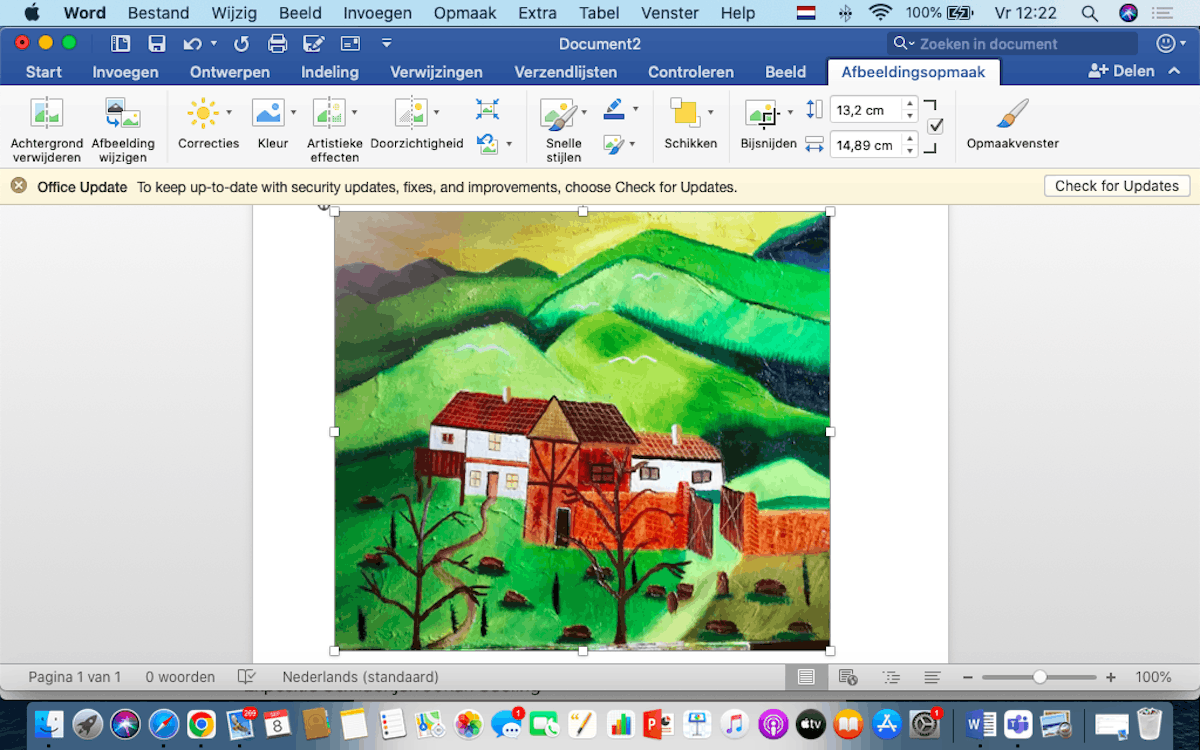This screenshot has height=750, width=1200.
Task: Open the Correcties sun icon
Action: [203, 113]
